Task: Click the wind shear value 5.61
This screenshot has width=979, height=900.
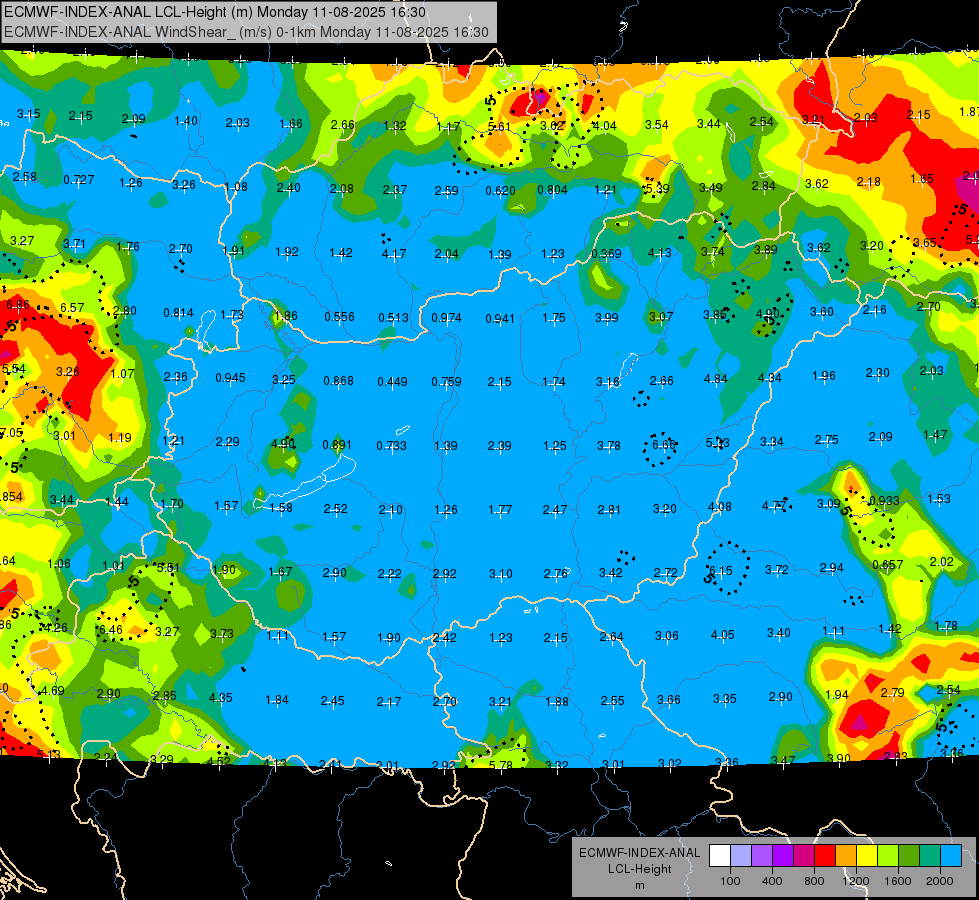Action: [499, 127]
